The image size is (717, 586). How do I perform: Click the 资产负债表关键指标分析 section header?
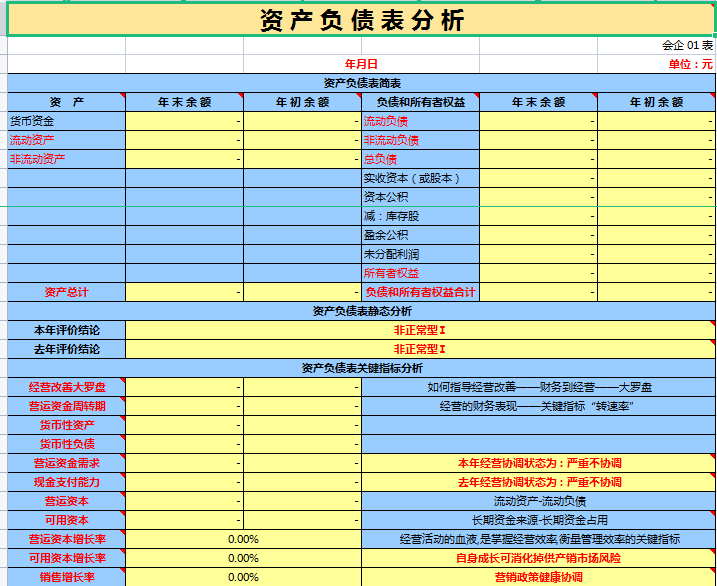point(361,368)
